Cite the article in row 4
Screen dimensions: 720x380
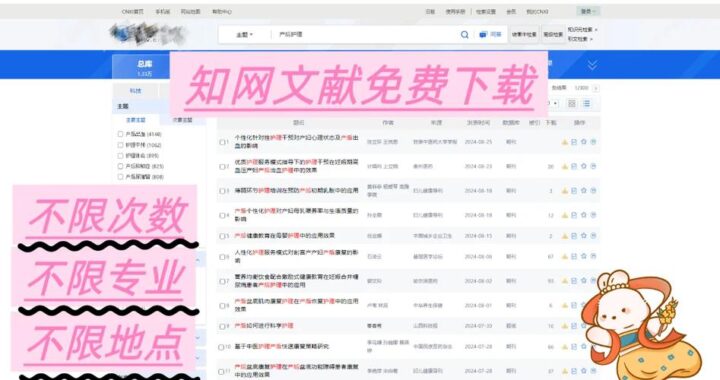tap(593, 215)
